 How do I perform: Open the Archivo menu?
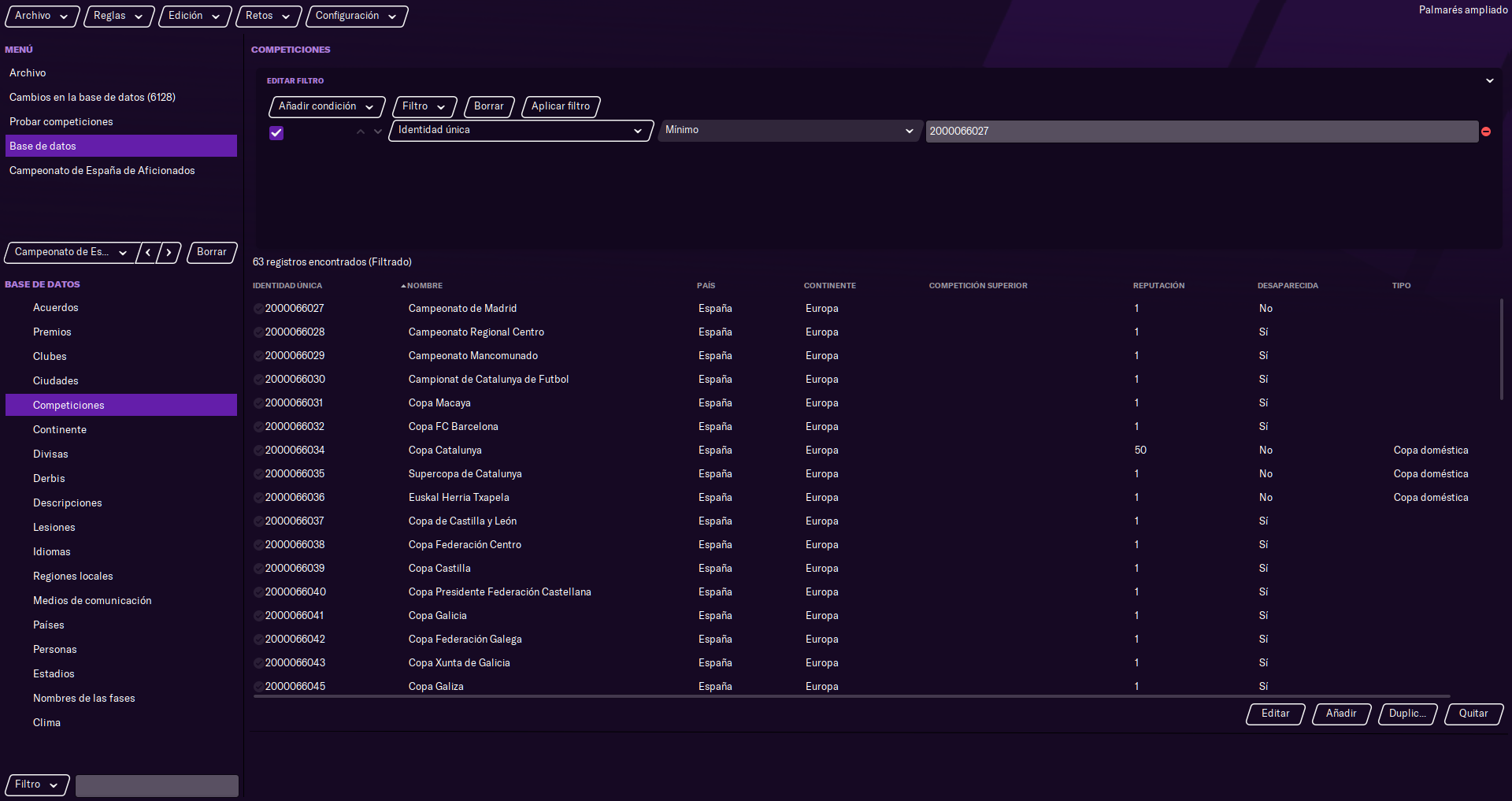coord(42,16)
